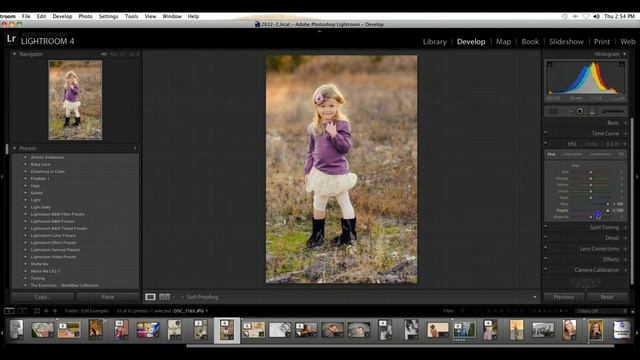
Task: Switch to the Slideshow module
Action: [x=566, y=42]
